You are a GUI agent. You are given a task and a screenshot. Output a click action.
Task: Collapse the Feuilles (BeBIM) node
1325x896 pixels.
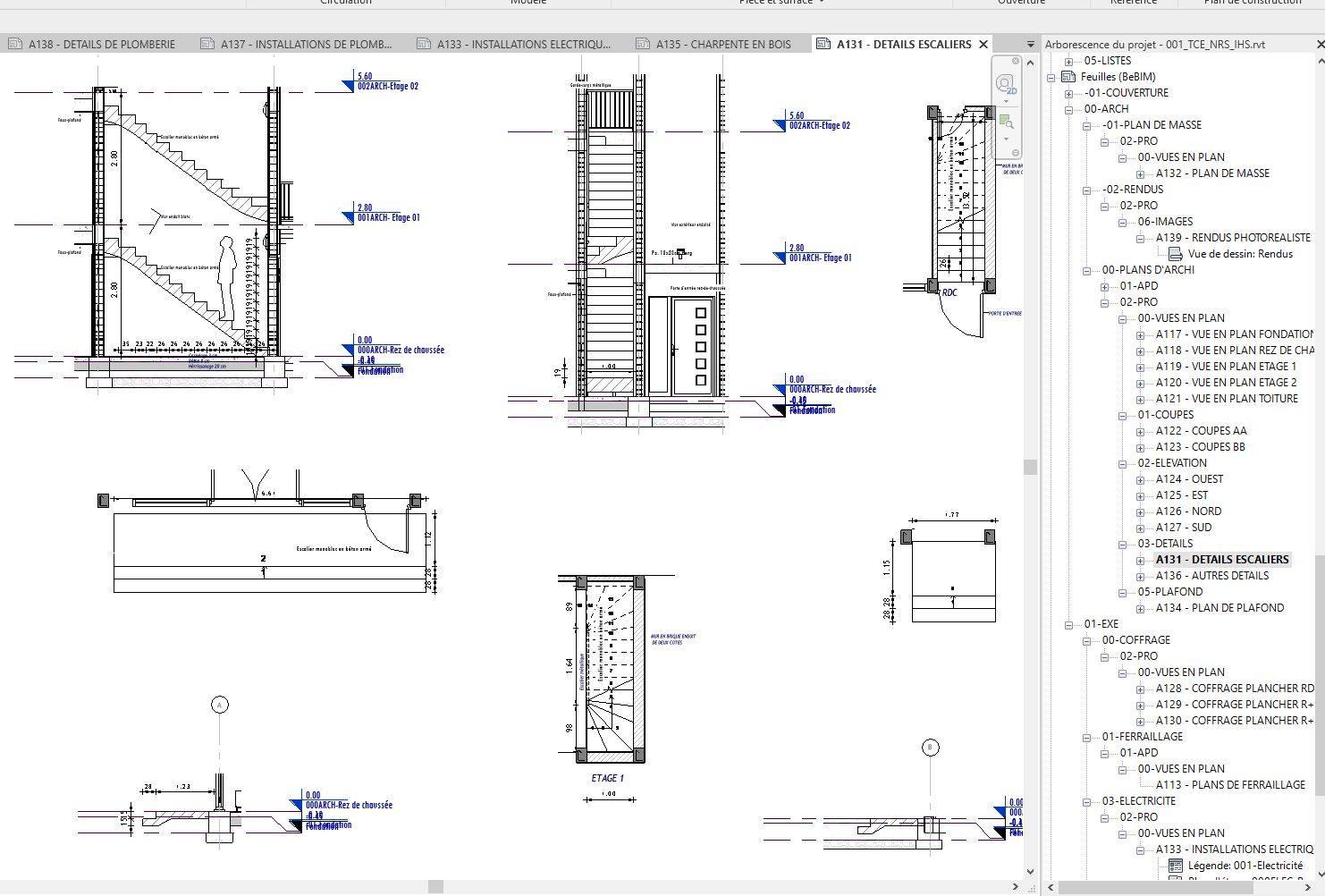pyautogui.click(x=1052, y=77)
